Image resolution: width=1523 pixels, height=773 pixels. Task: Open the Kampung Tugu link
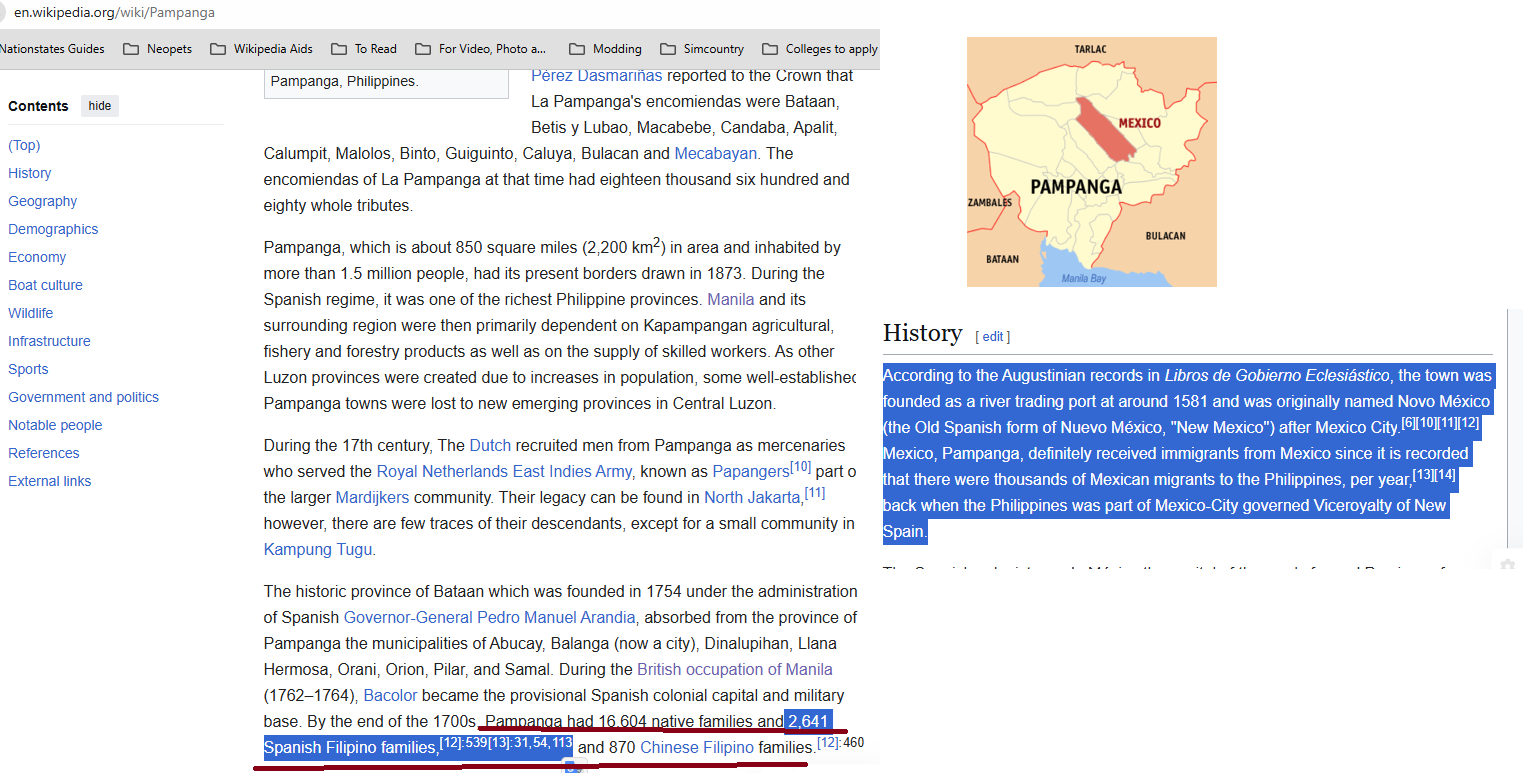pos(318,549)
